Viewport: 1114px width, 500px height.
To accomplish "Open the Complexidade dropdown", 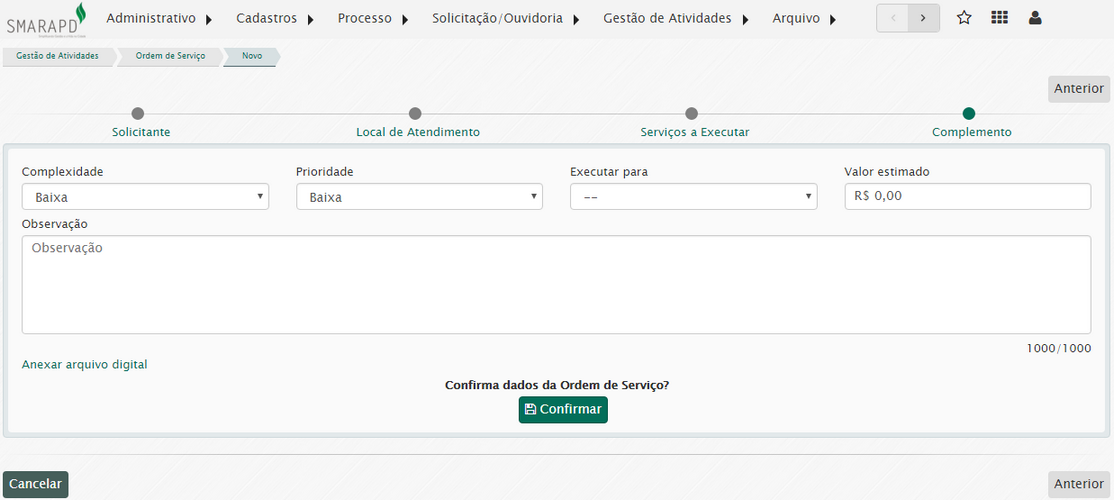I will point(145,197).
